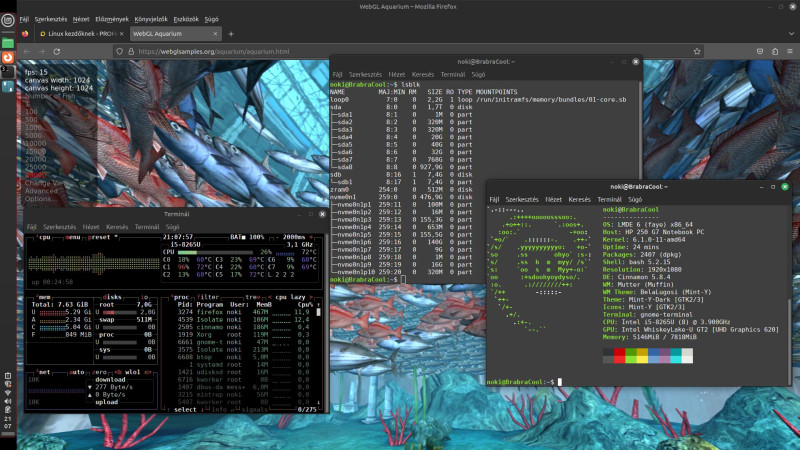Select the WebGL Aquarium tab
This screenshot has width=800, height=450.
click(174, 34)
